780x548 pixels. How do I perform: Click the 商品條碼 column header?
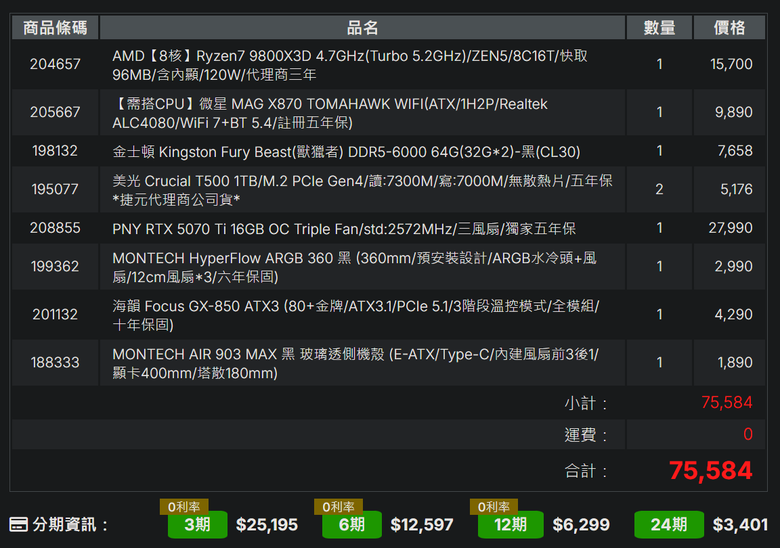coord(55,27)
